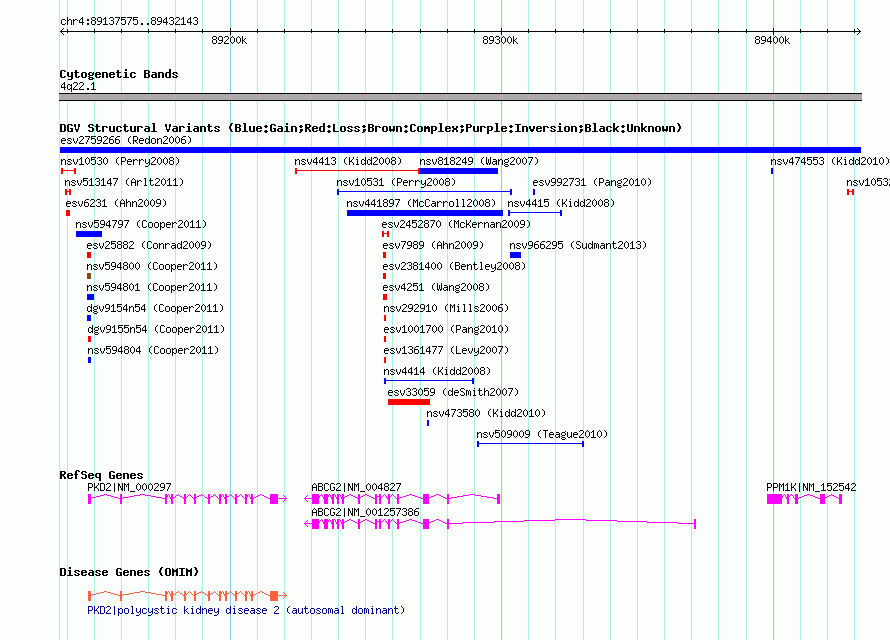This screenshot has height=640, width=890.
Task: Select the nsv10530 (Perry2008) variant label
Action: [x=120, y=161]
